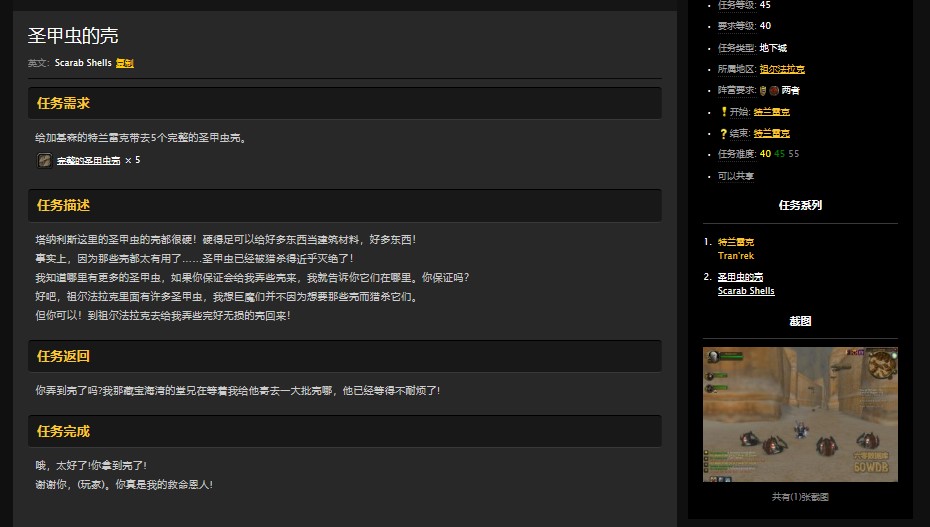Click the 完整的圣甲虫壳 item icon
Image resolution: width=930 pixels, height=527 pixels.
tap(44, 161)
